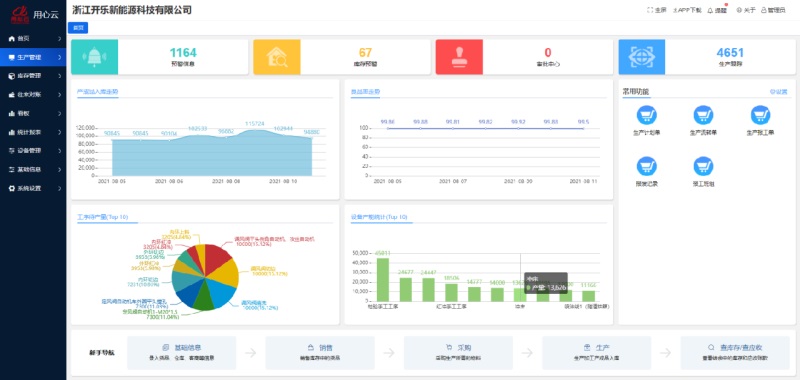Expand the 库存管理 sidebar menu
This screenshot has width=800, height=380.
(x=33, y=76)
